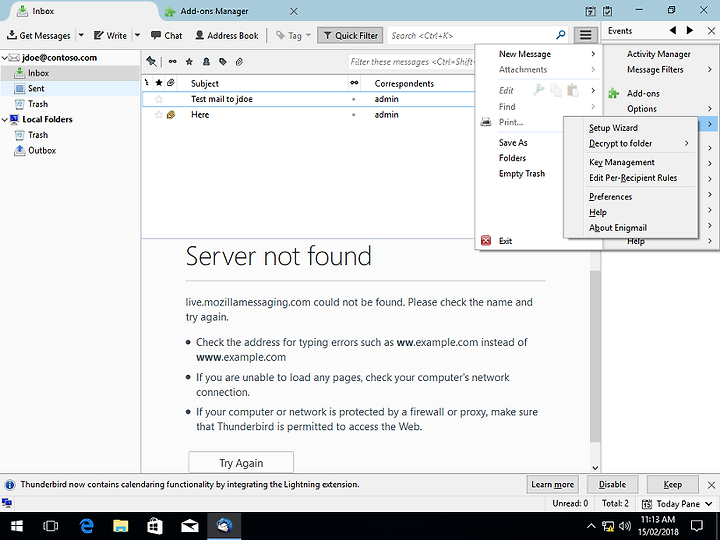The image size is (720, 540).
Task: Click the search magnifier icon
Action: 560,35
